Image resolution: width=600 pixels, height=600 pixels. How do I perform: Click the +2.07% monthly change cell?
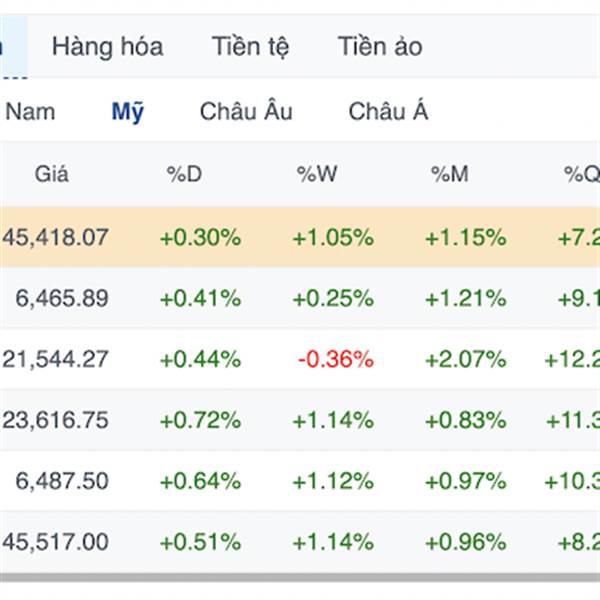(466, 359)
